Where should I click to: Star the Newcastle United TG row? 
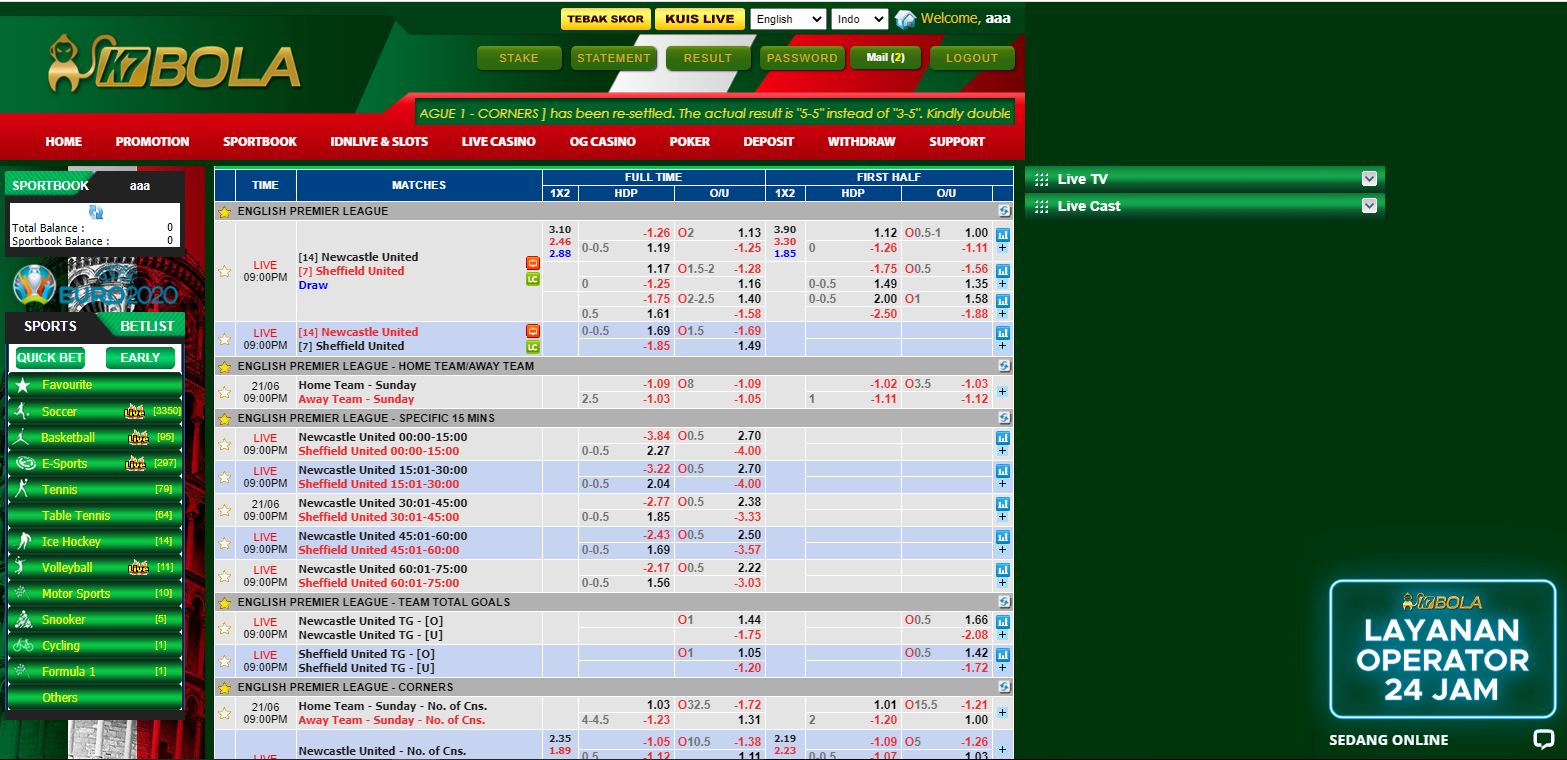[x=225, y=628]
